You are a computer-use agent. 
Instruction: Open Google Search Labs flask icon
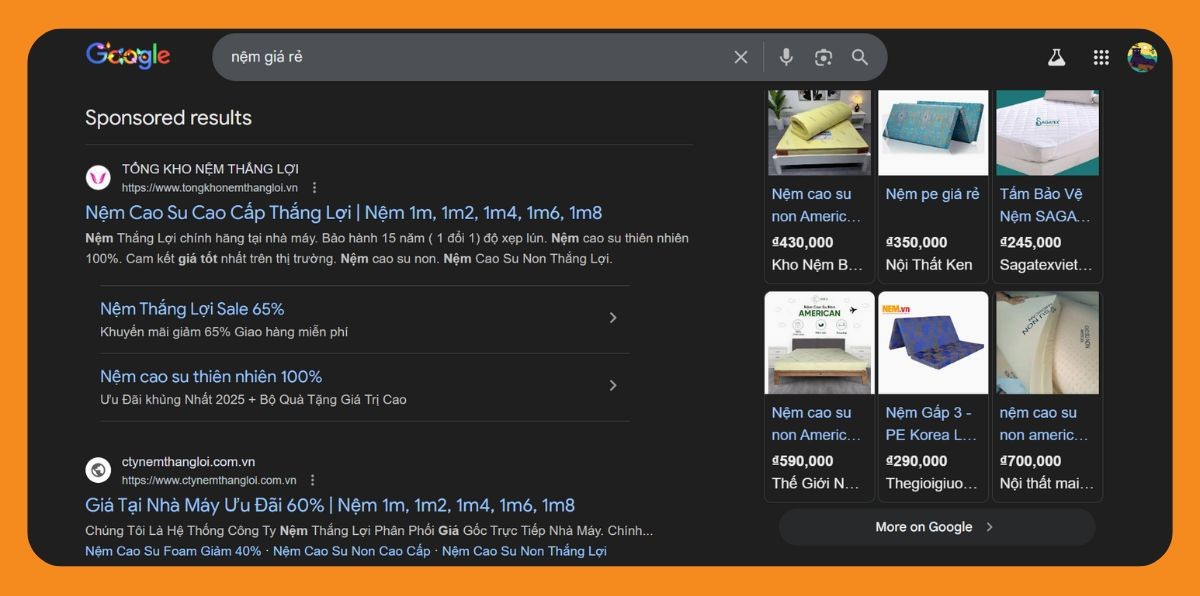coord(1057,57)
